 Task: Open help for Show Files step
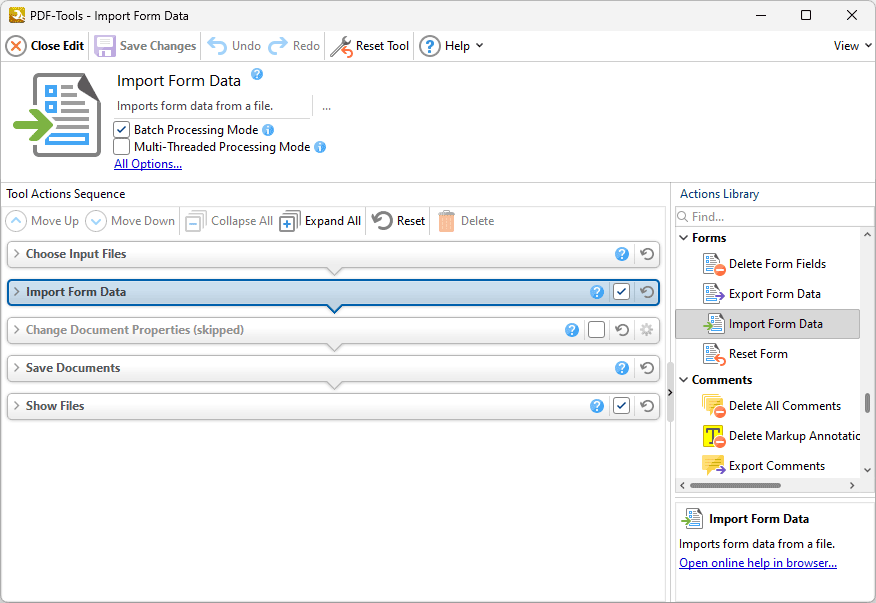coord(597,406)
